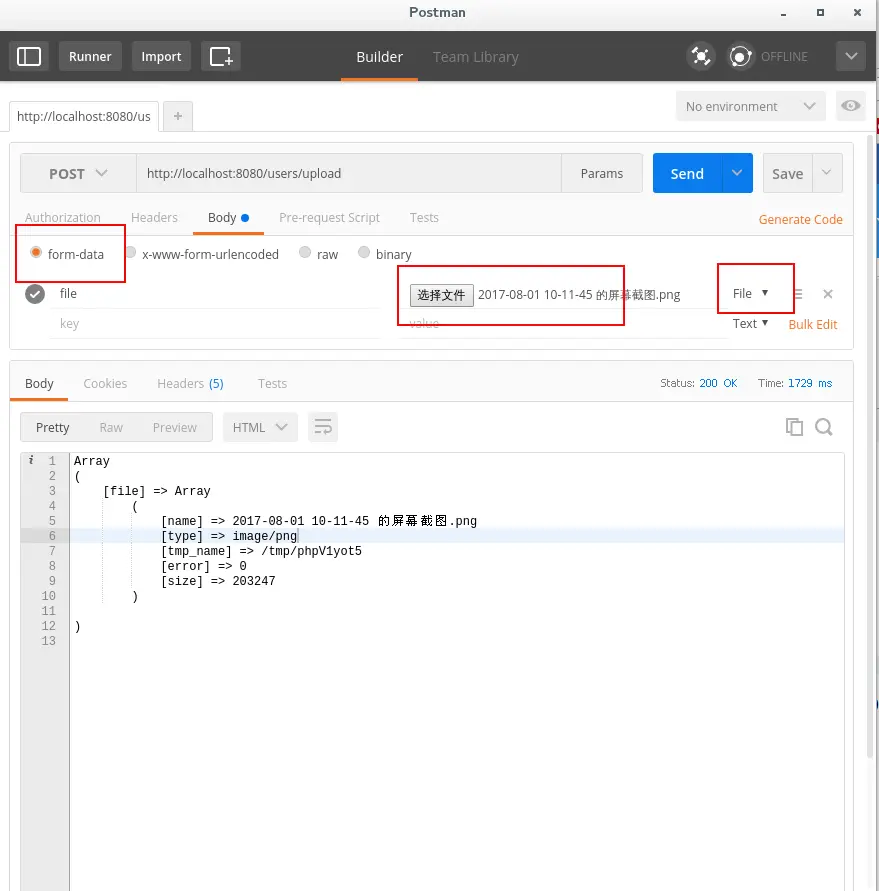Click the window vertical scrollbar
The height and width of the screenshot is (891, 879).
tap(870, 446)
